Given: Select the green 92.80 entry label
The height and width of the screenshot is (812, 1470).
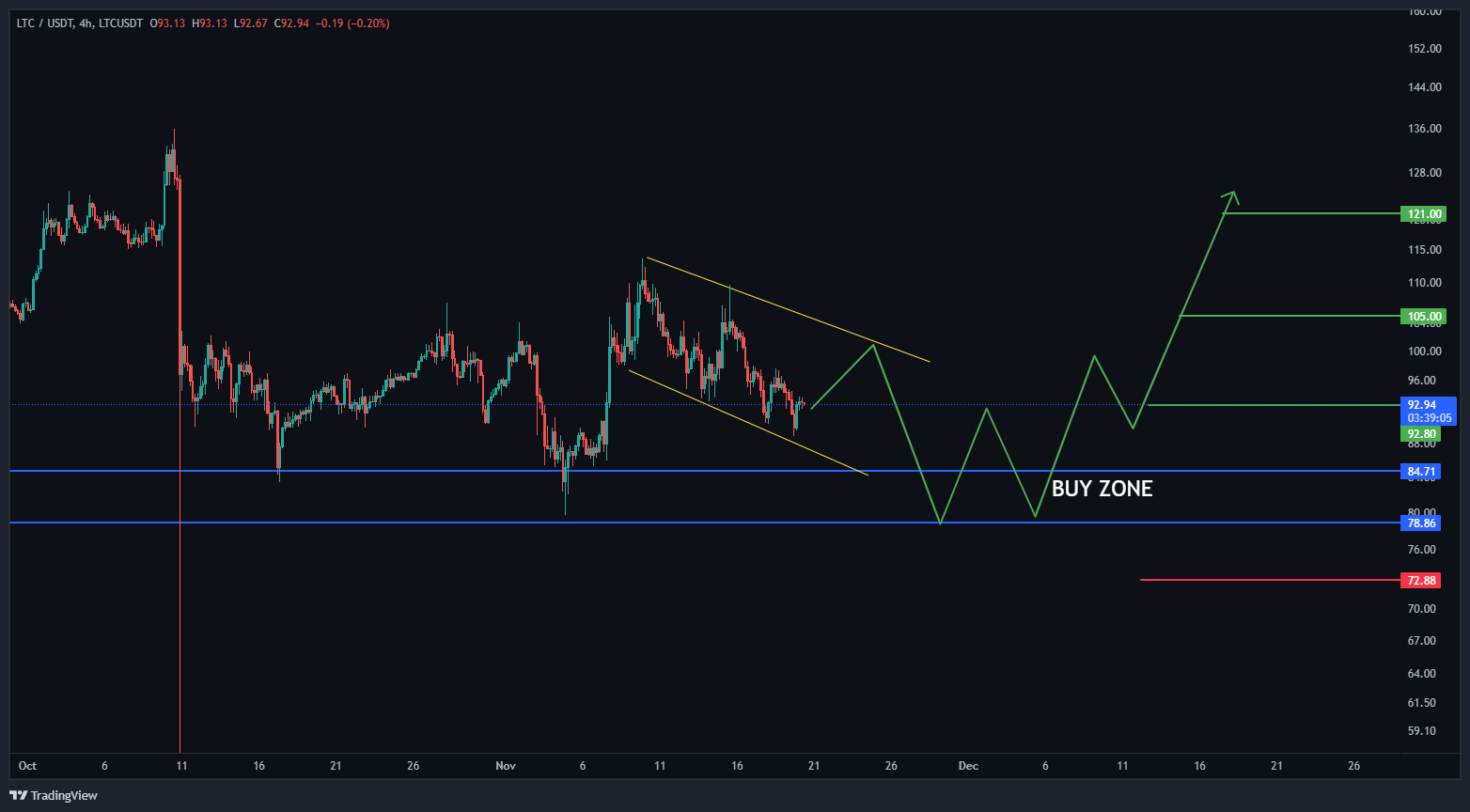Looking at the screenshot, I should tap(1421, 434).
